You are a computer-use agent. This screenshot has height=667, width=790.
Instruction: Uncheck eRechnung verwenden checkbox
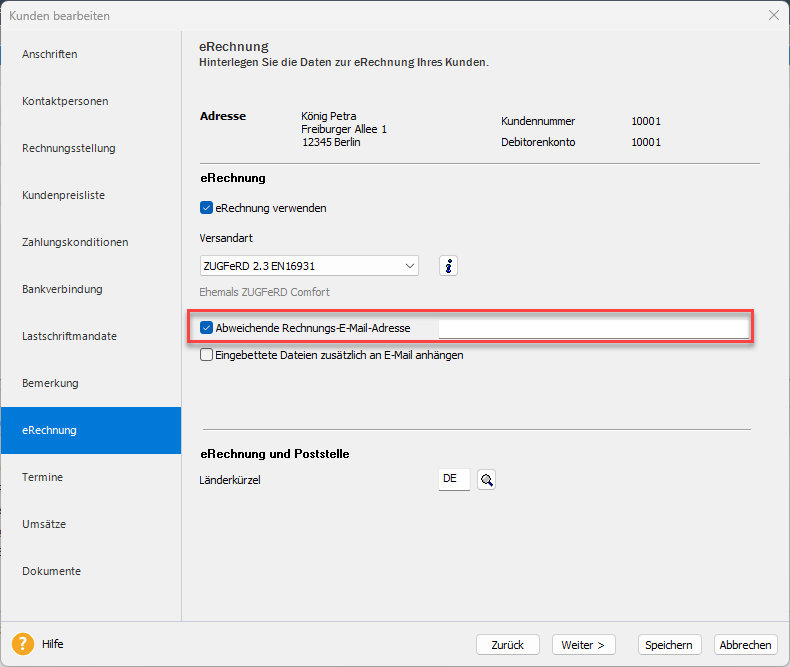coord(207,208)
